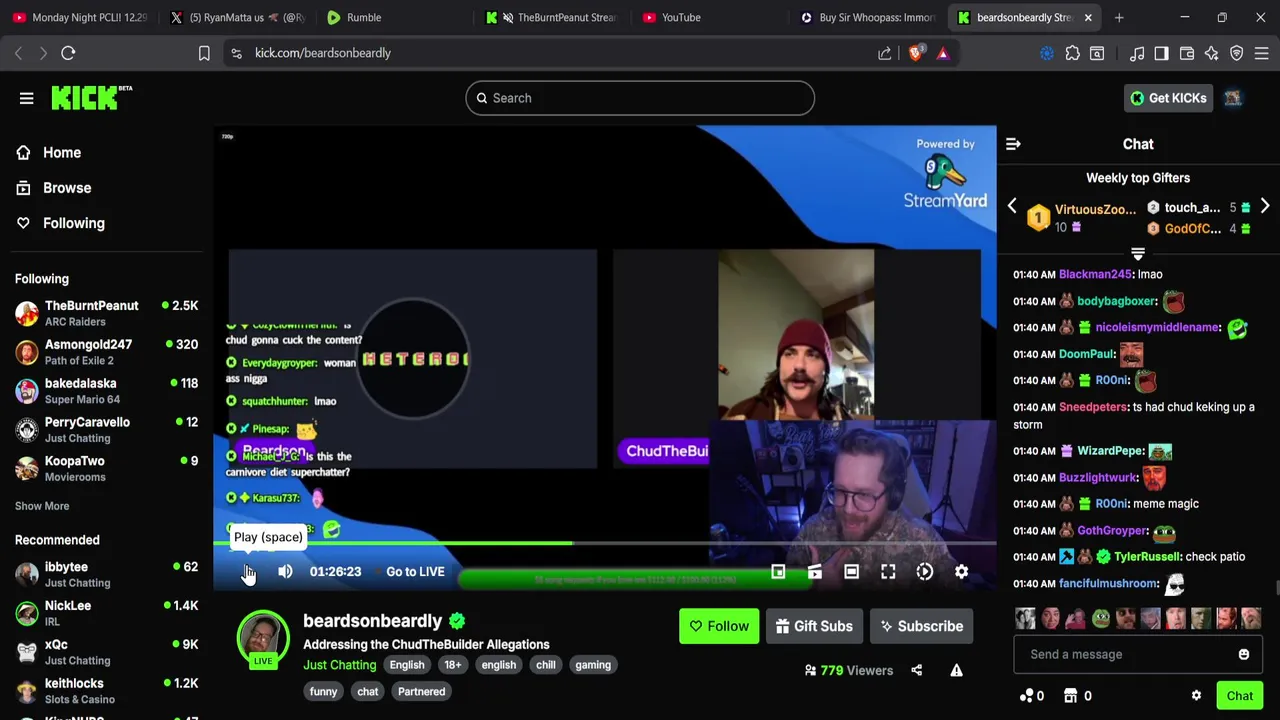The width and height of the screenshot is (1280, 720).
Task: Send message with Chat button
Action: [1240, 696]
